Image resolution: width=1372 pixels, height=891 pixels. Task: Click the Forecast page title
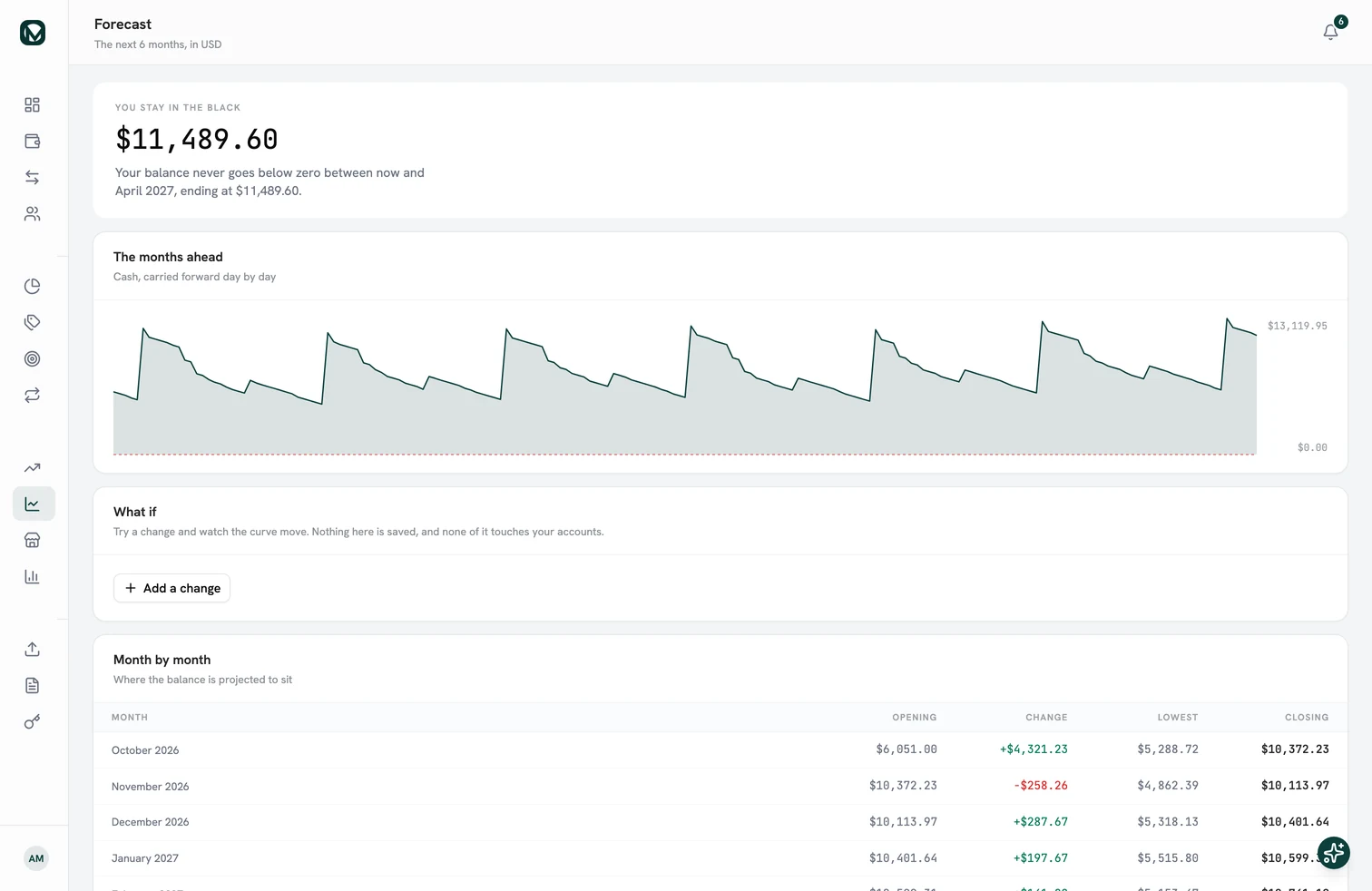[x=122, y=24]
